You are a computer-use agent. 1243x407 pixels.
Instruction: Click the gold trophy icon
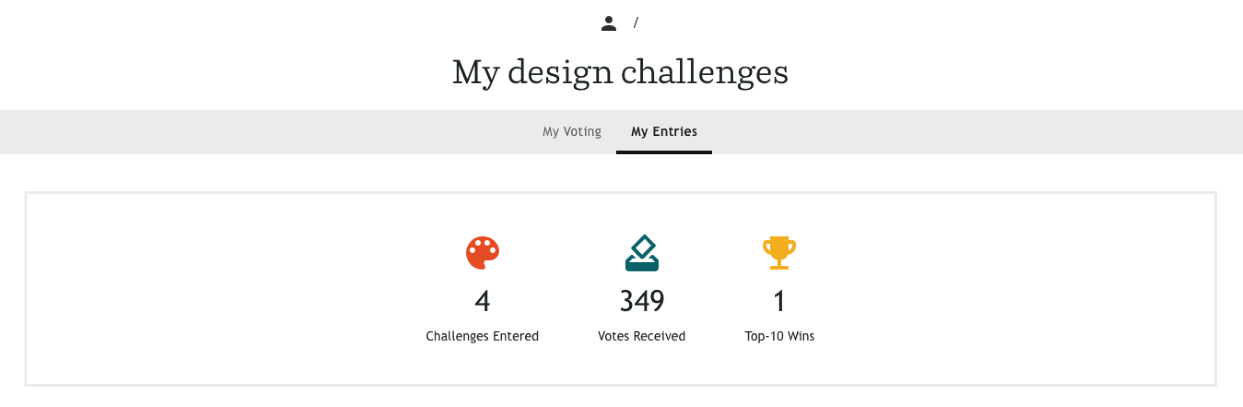coord(779,253)
